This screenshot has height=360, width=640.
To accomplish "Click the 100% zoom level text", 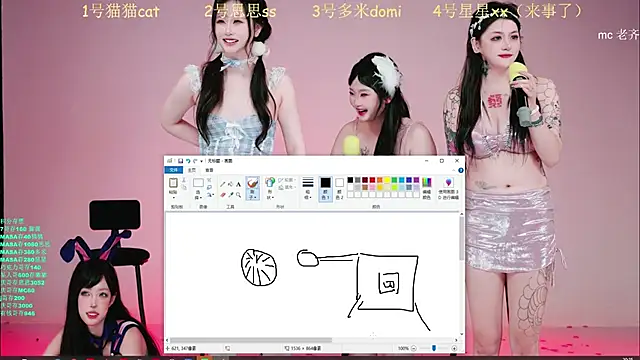I will [x=403, y=348].
